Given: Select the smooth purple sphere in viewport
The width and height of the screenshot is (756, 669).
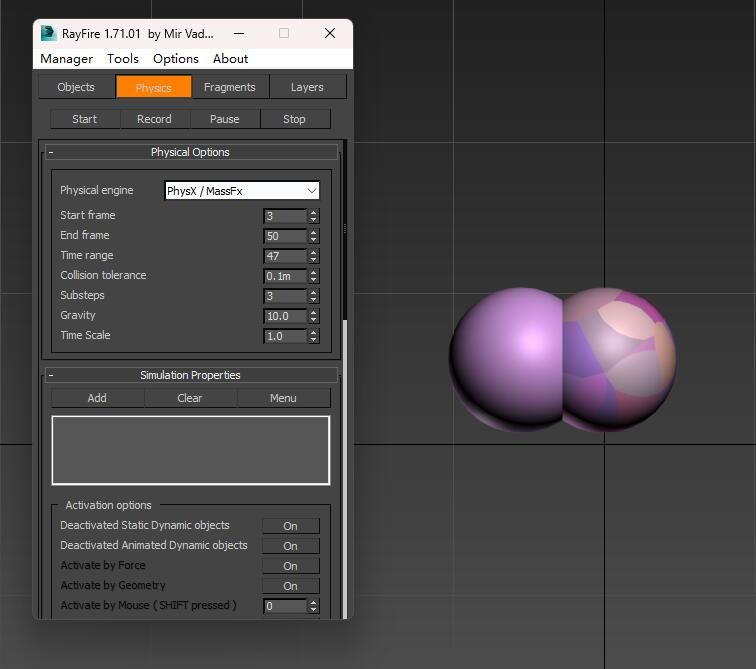Looking at the screenshot, I should tap(506, 359).
